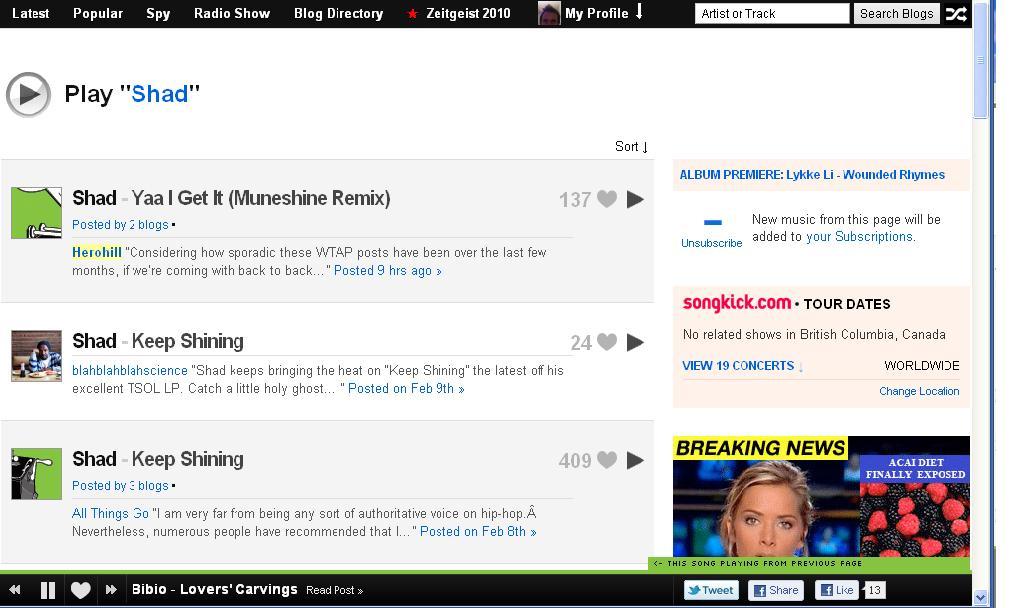
Task: Play the Keep Shining track with 409 loves
Action: pos(635,460)
